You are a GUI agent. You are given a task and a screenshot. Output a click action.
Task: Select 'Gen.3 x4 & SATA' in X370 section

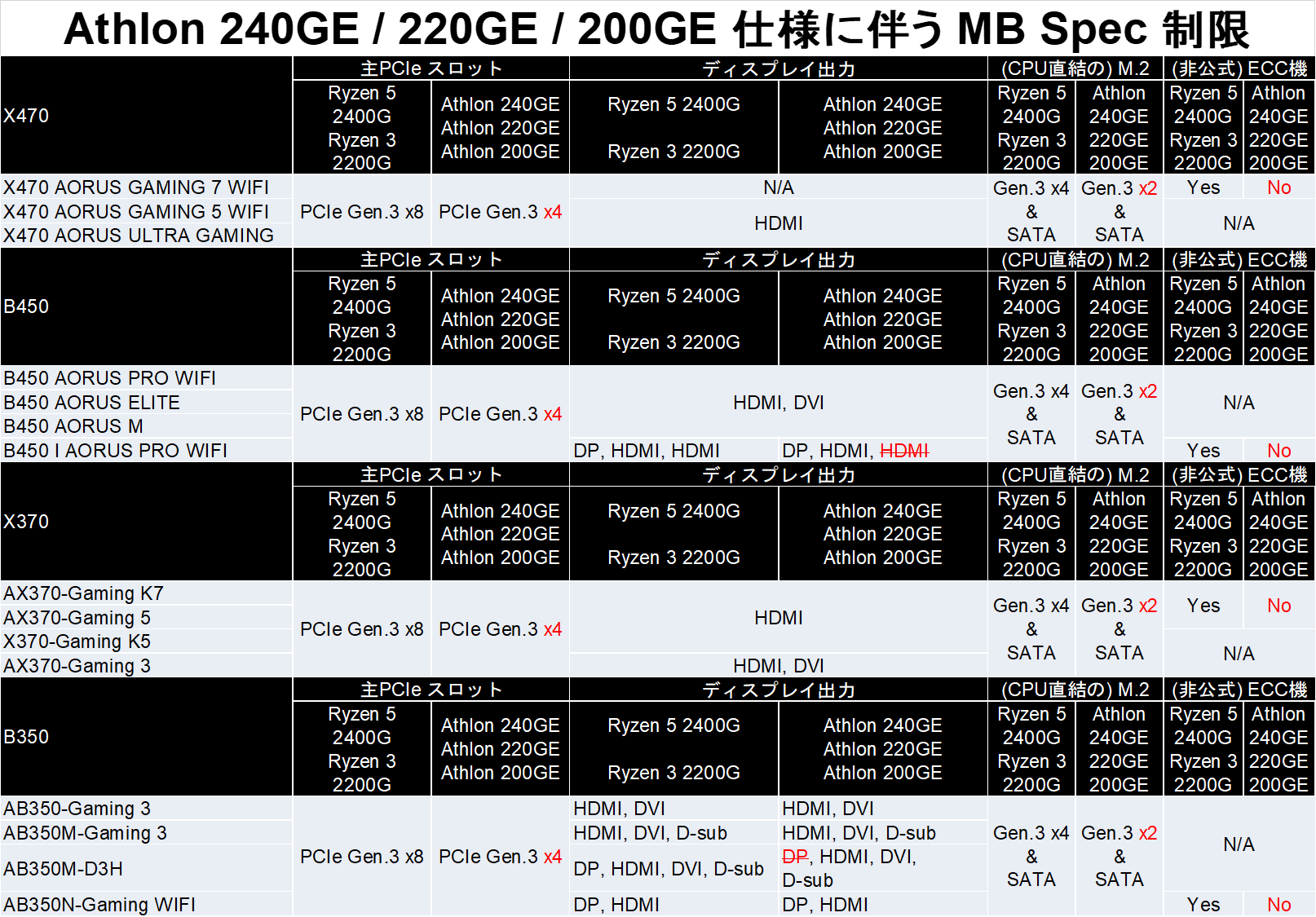click(1031, 629)
